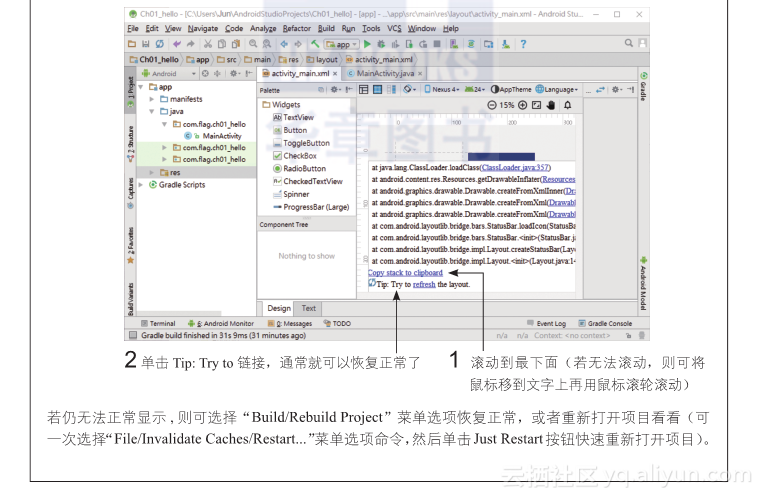
Task: Open a file with the toolbar folder icon
Action: coord(132,44)
